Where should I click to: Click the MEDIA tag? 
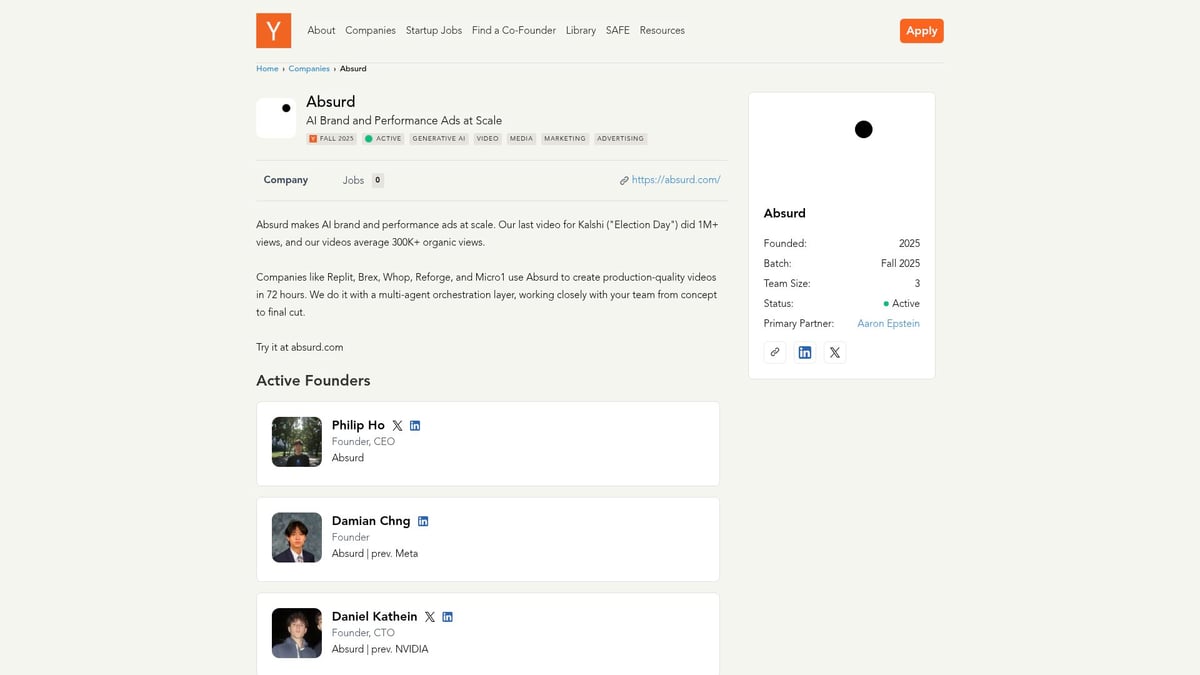click(521, 139)
